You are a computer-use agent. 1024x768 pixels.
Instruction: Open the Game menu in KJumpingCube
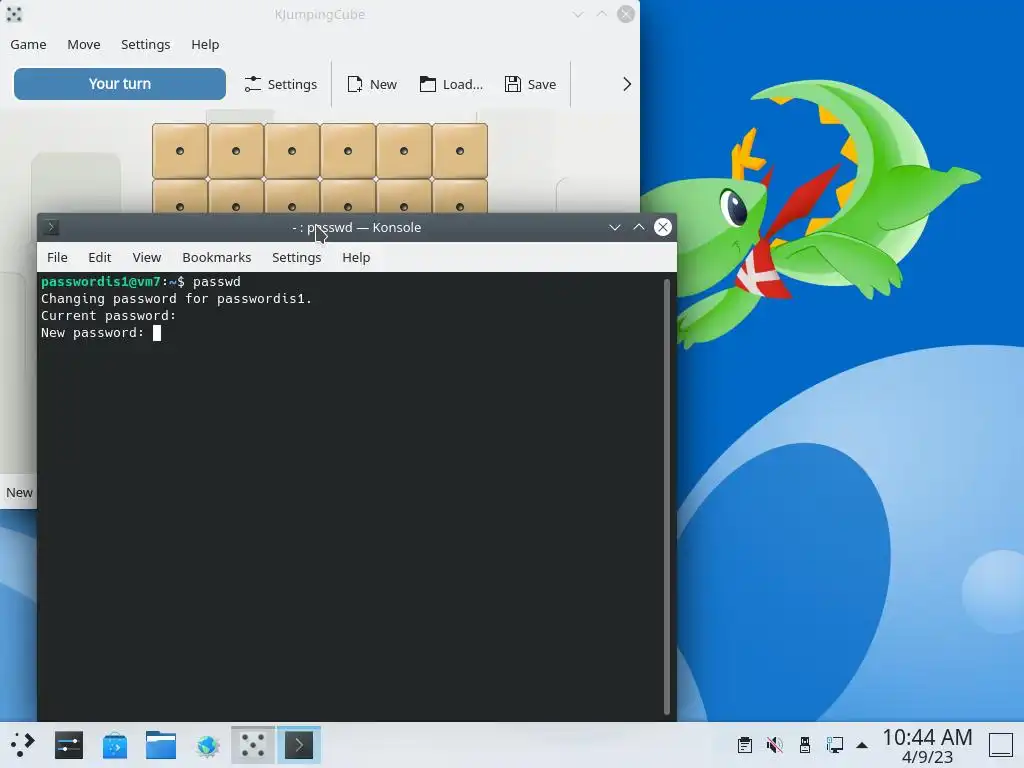(x=28, y=44)
